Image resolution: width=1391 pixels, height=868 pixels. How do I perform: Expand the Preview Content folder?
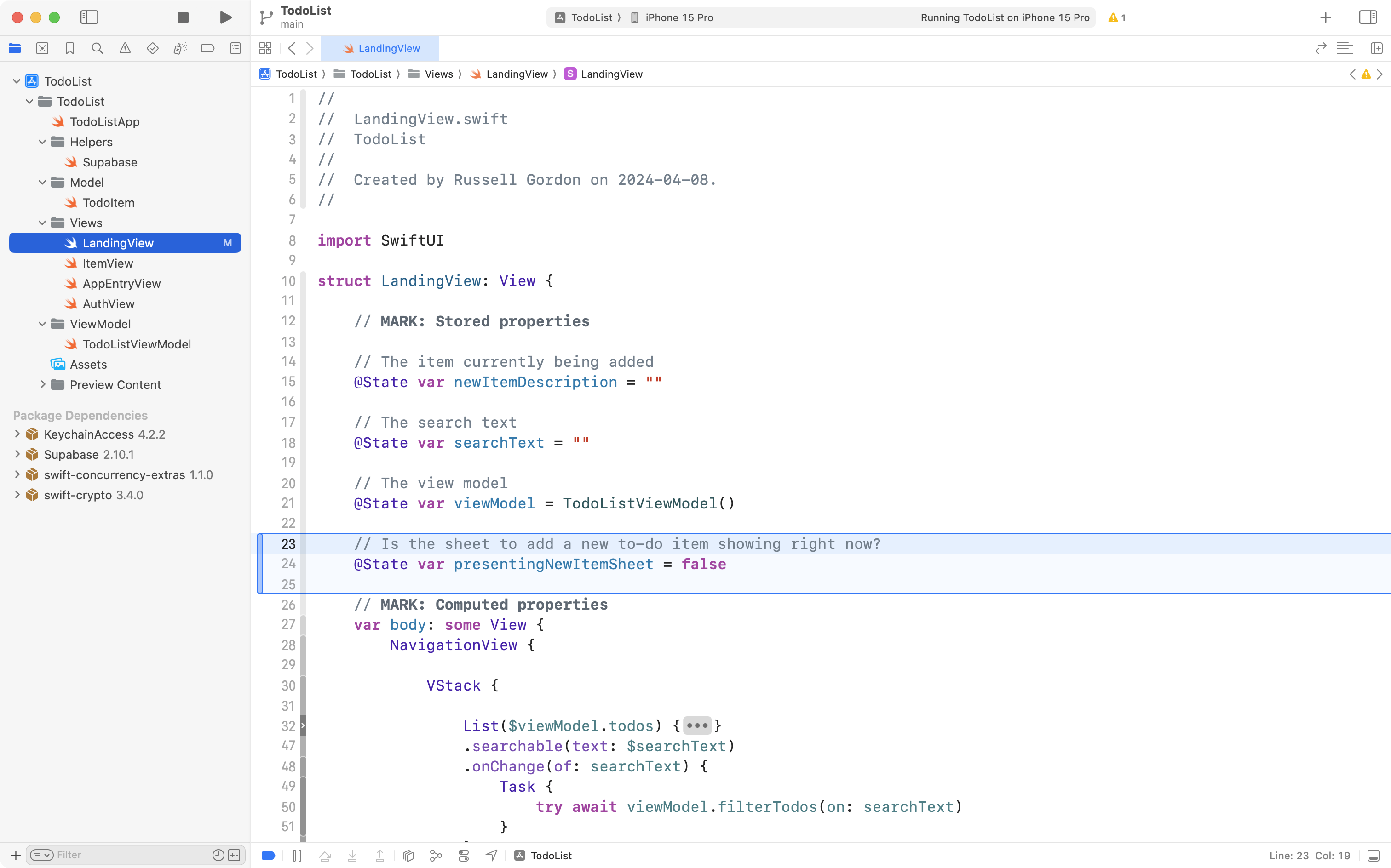(43, 385)
